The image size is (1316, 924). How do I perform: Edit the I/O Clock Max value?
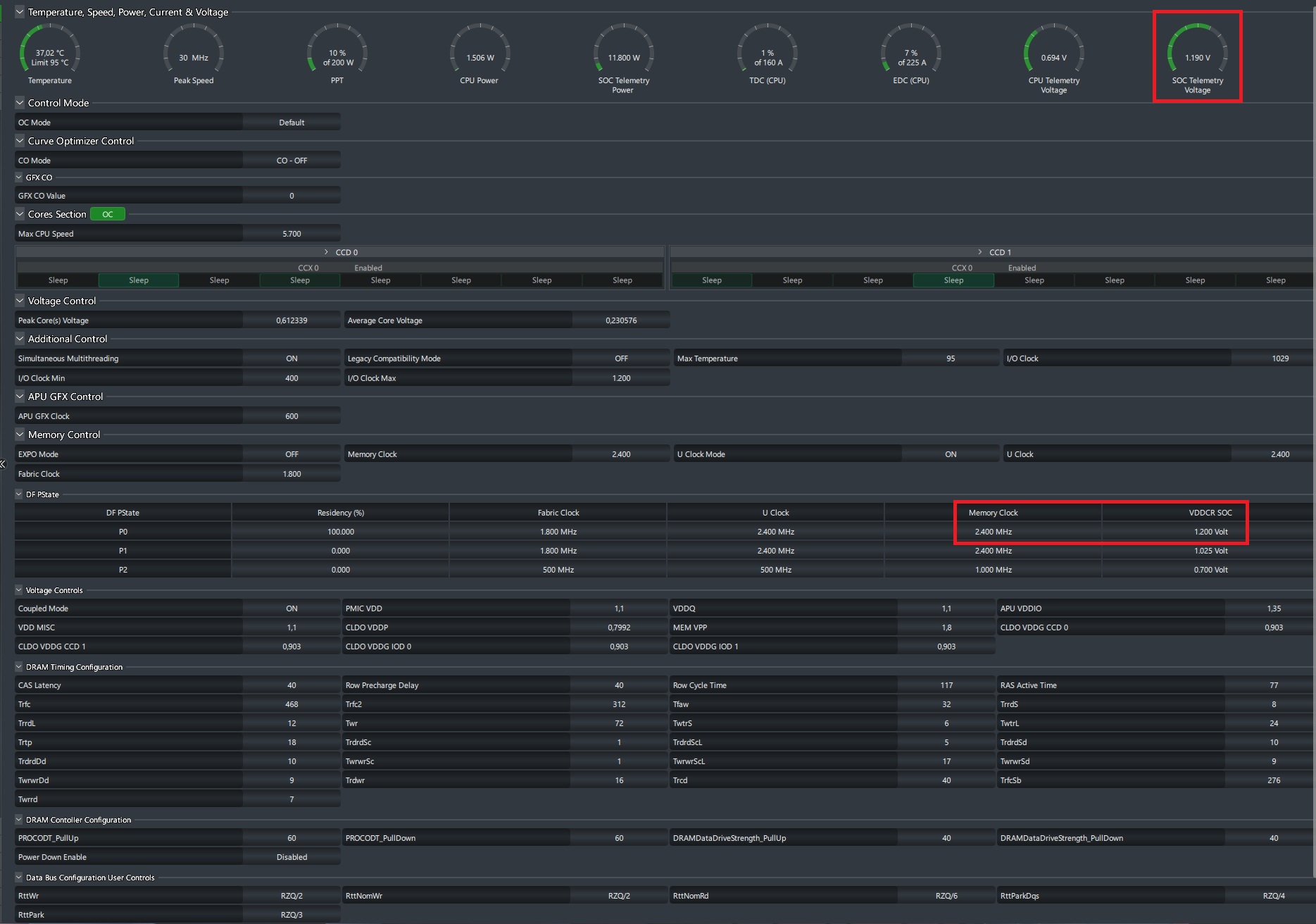621,378
